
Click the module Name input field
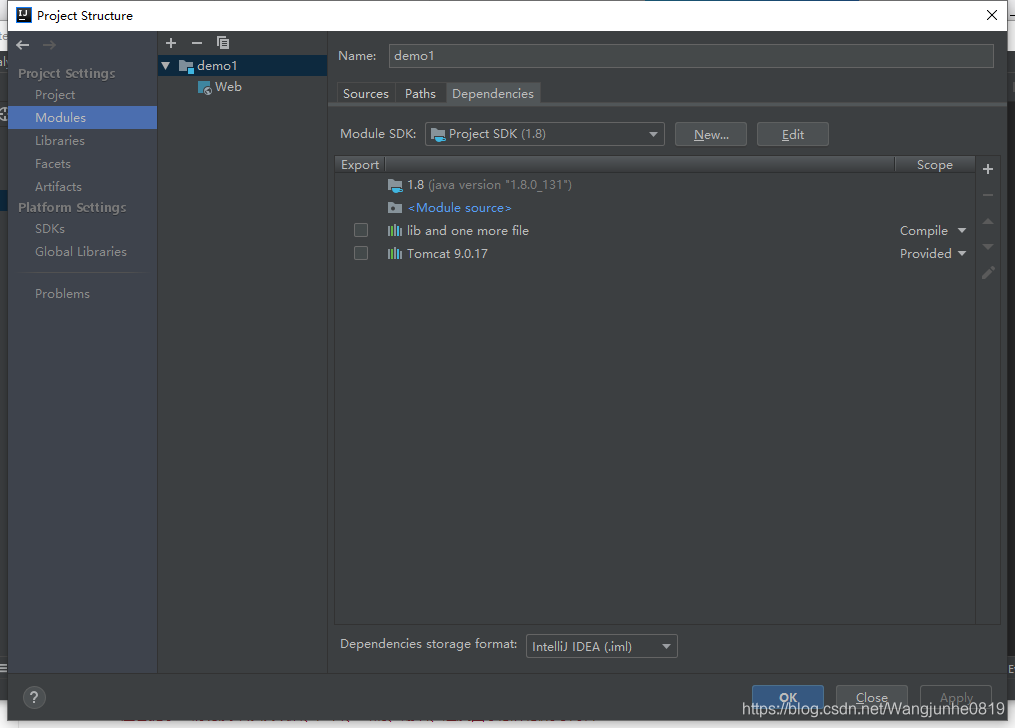click(x=691, y=56)
